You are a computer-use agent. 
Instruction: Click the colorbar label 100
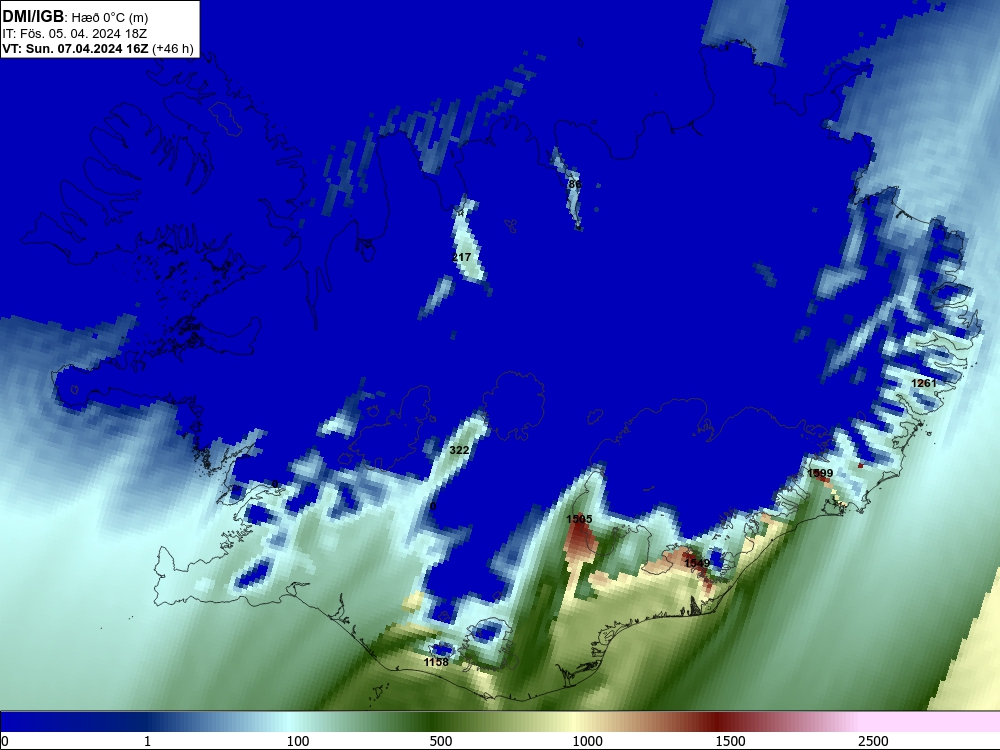tap(298, 741)
